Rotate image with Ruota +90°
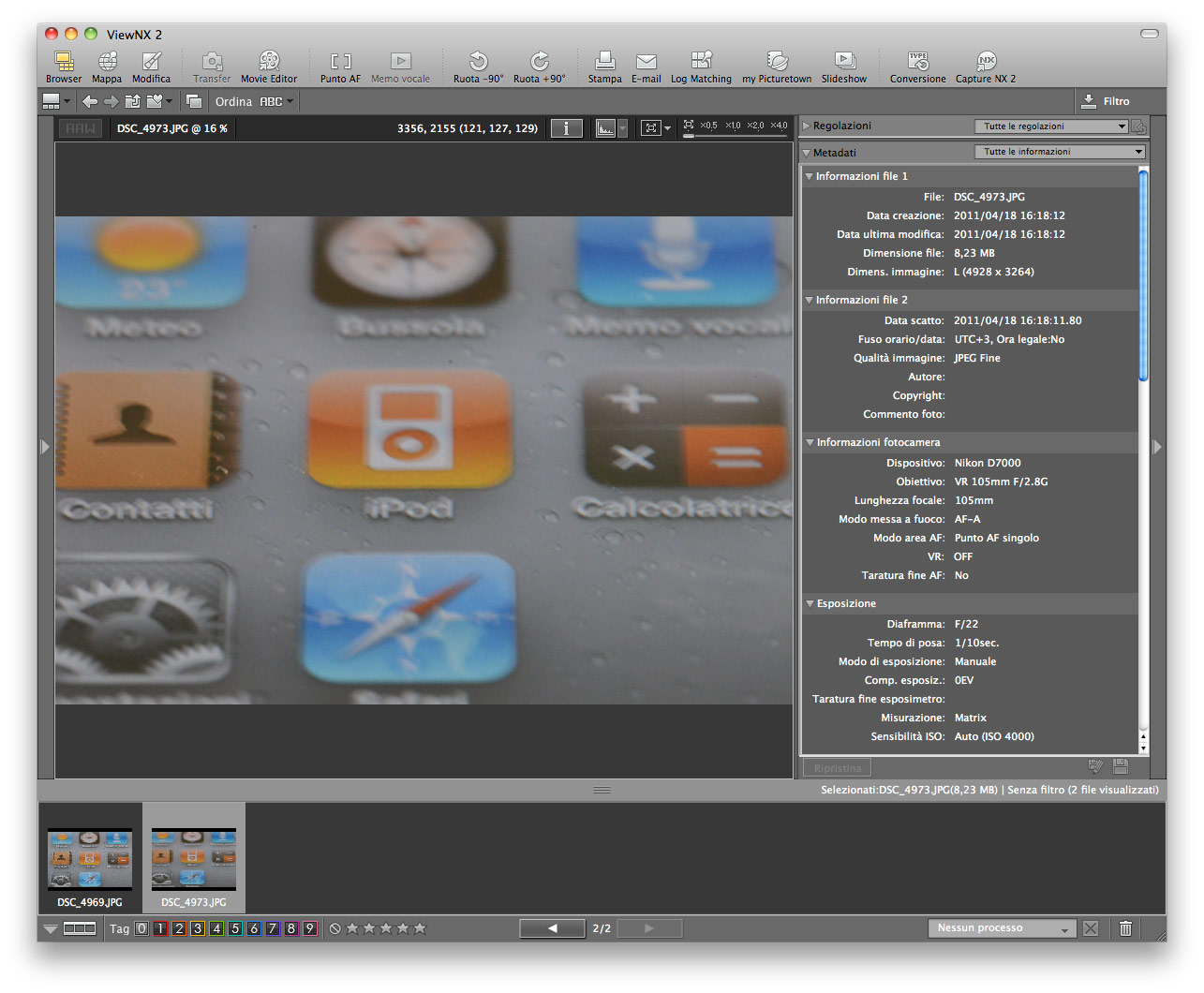Image resolution: width=1204 pixels, height=993 pixels. 539,67
